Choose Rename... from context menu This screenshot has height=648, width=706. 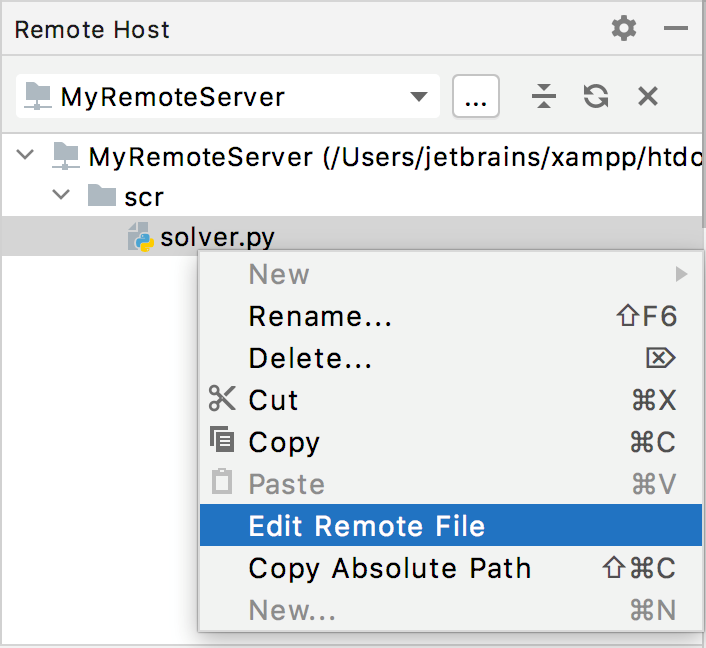[x=320, y=317]
